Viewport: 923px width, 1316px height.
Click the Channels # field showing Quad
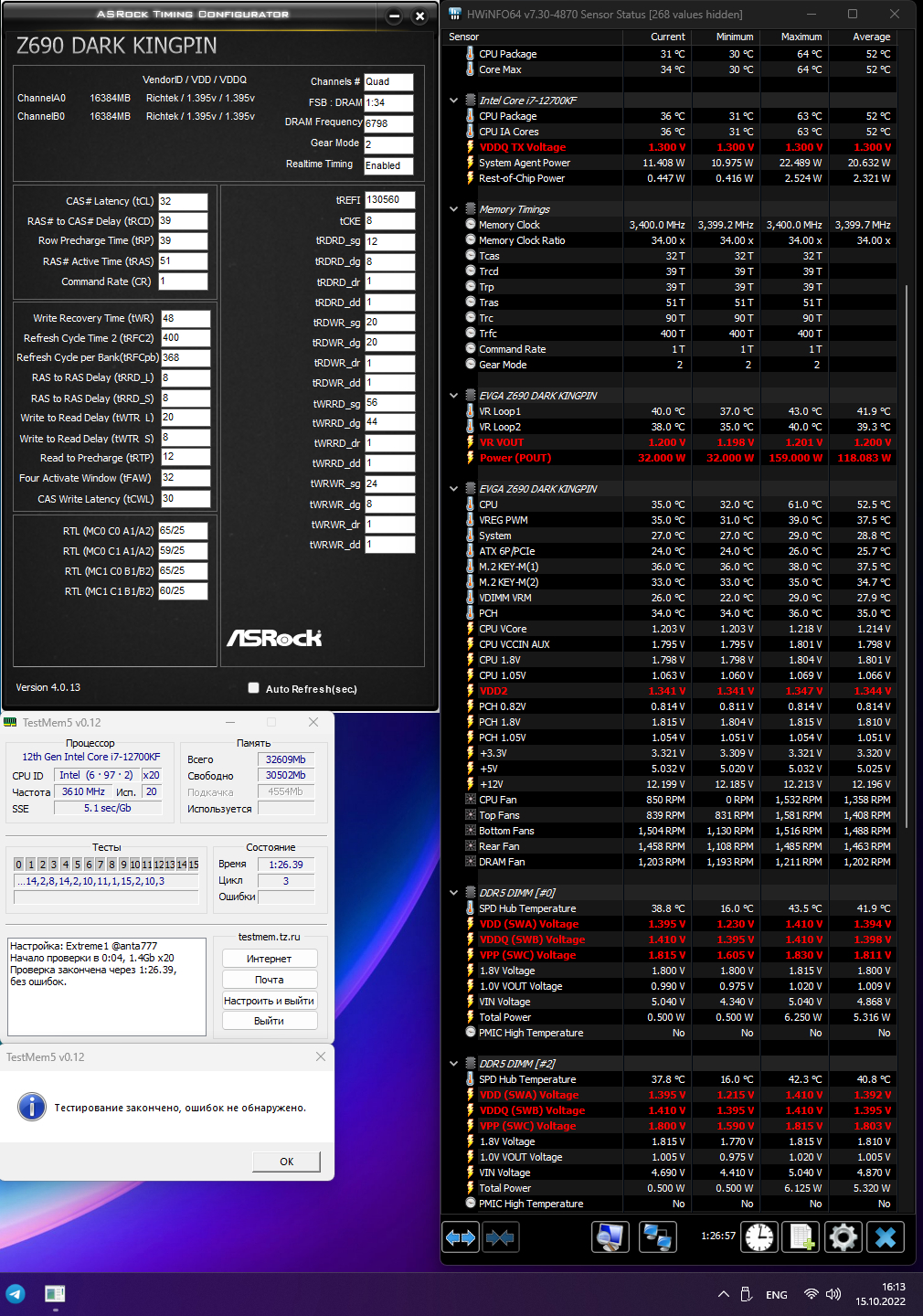pyautogui.click(x=388, y=81)
